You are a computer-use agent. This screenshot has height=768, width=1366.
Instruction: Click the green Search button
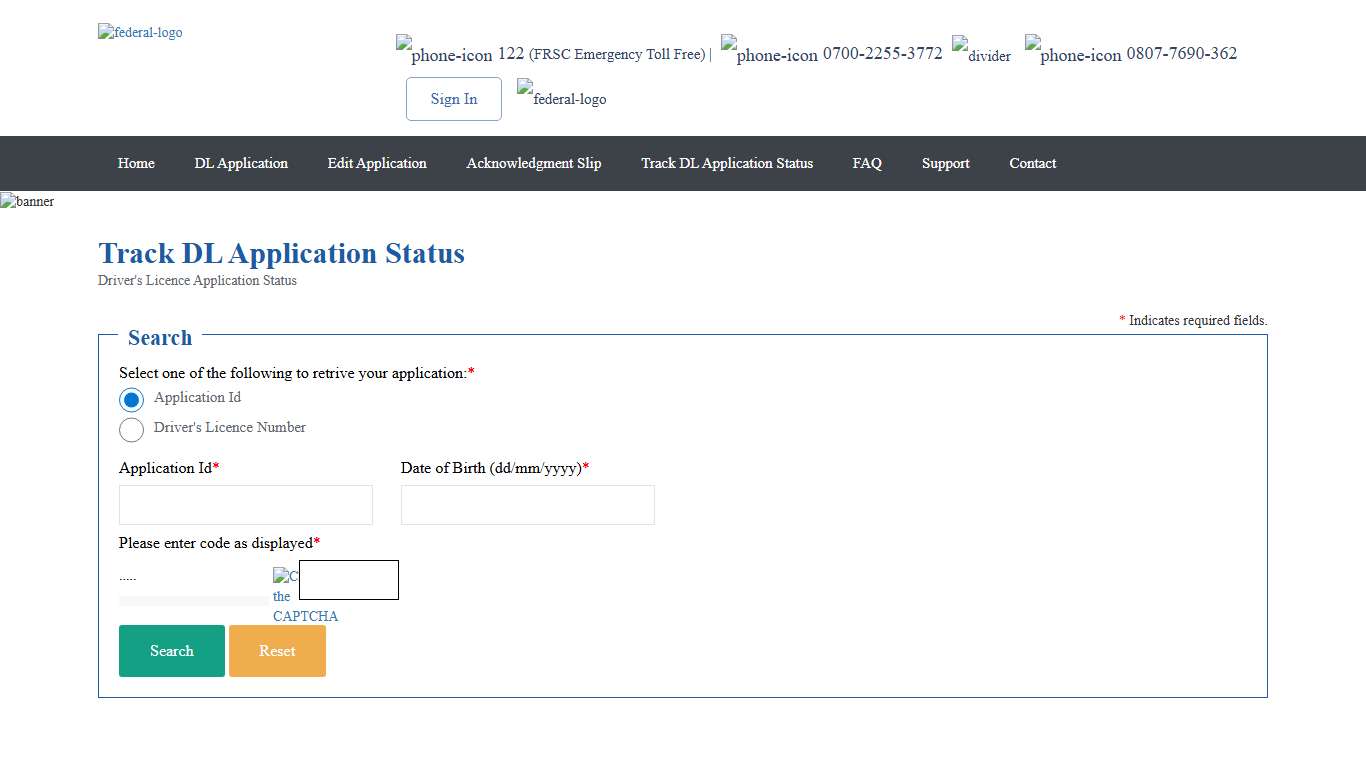(172, 651)
